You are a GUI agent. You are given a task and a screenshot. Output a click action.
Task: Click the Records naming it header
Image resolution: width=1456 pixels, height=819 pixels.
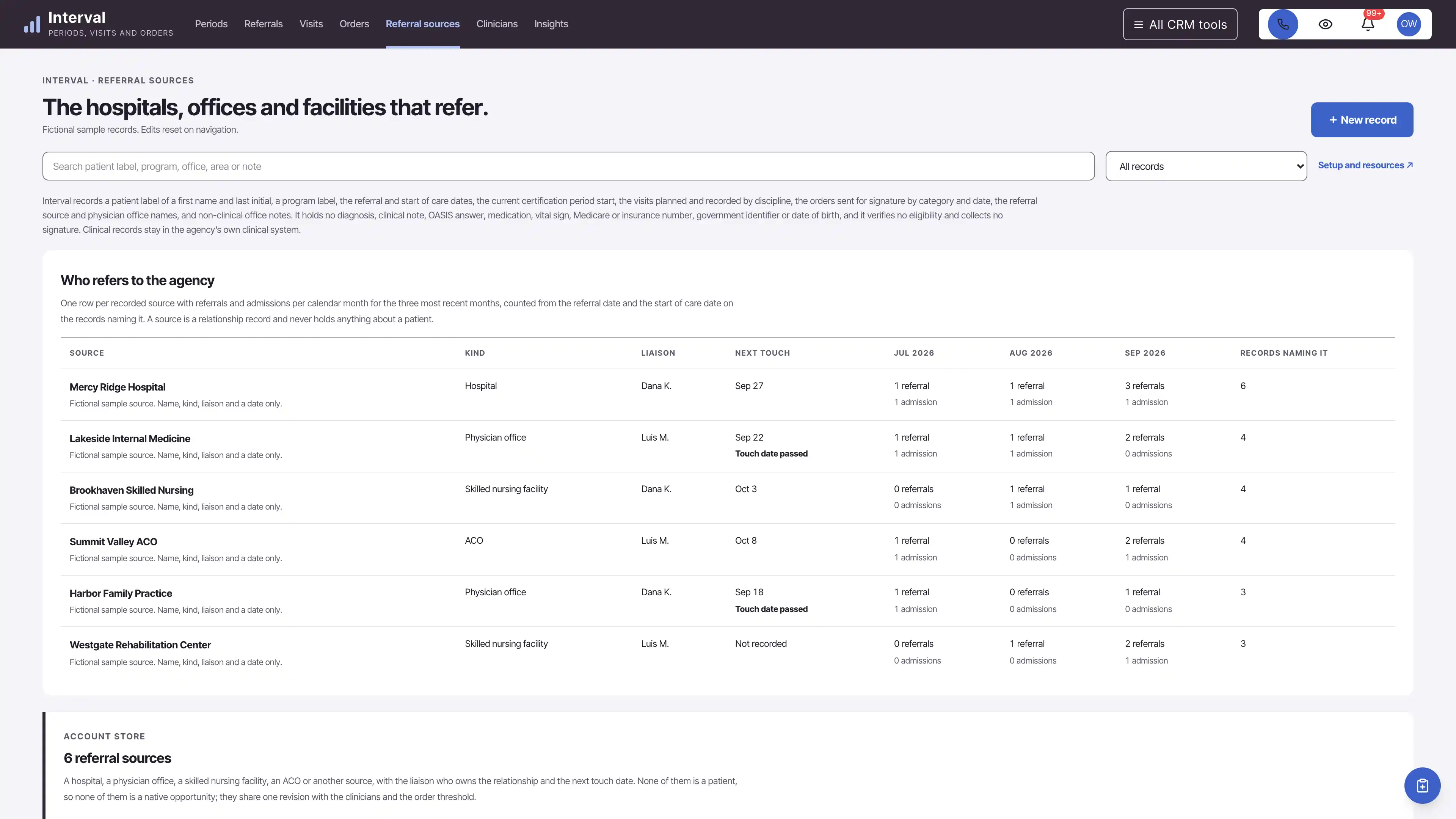tap(1283, 353)
